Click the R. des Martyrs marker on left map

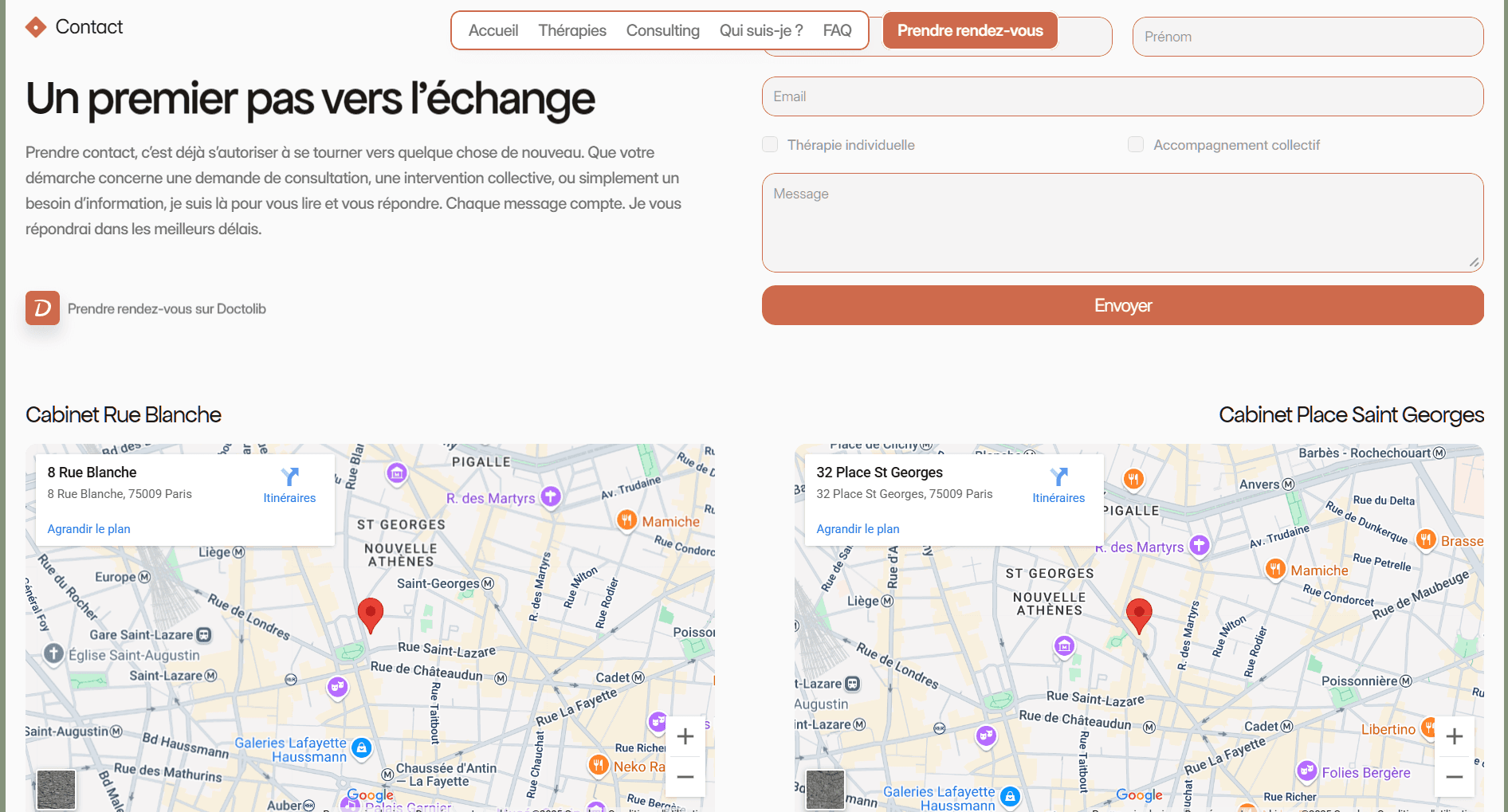pyautogui.click(x=551, y=496)
